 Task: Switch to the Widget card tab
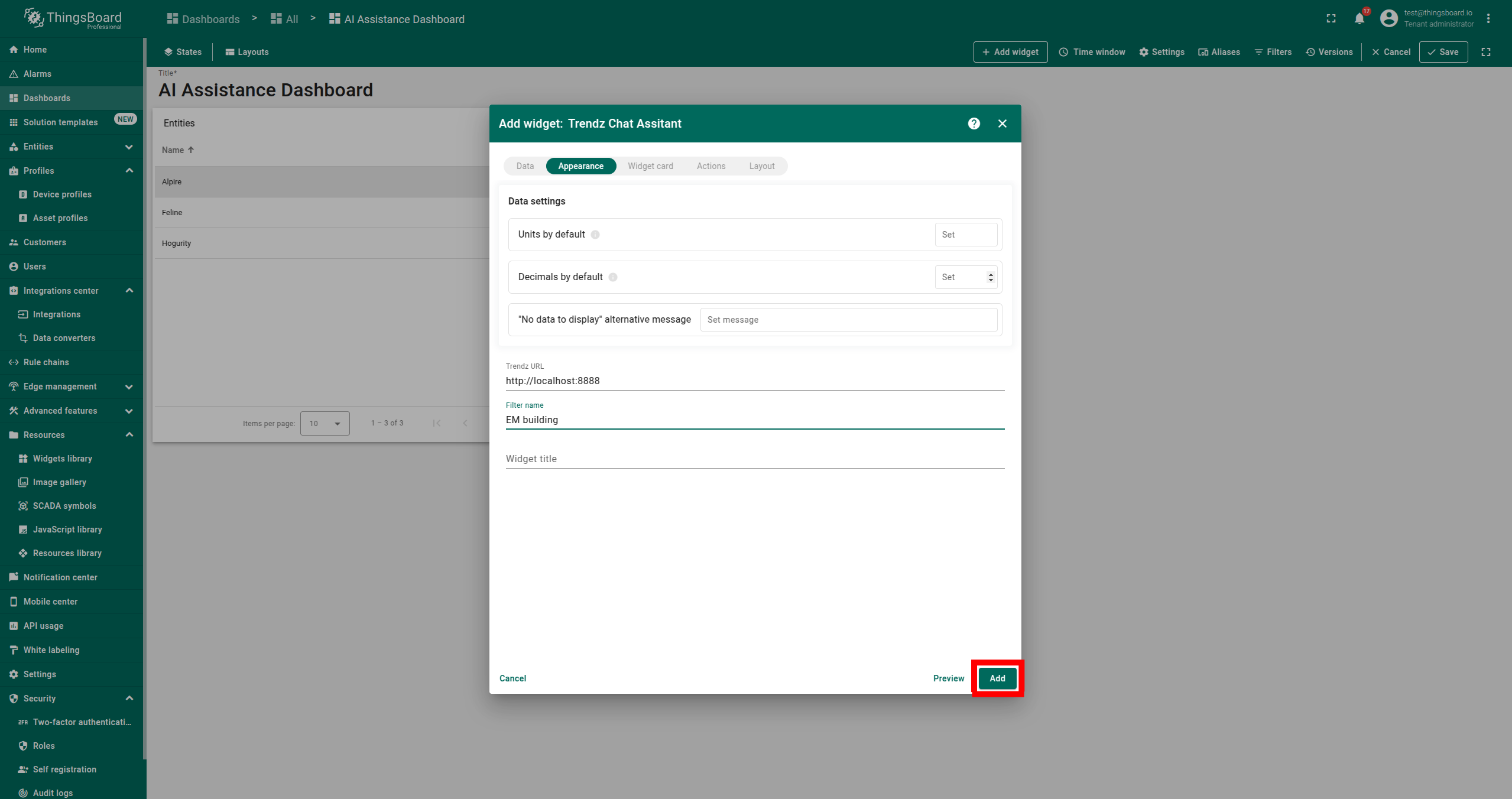tap(650, 166)
